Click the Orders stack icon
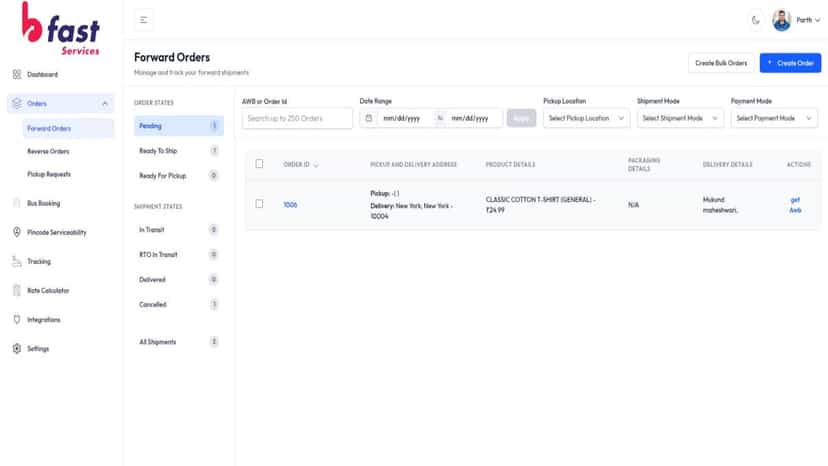The image size is (828, 466). pos(17,103)
